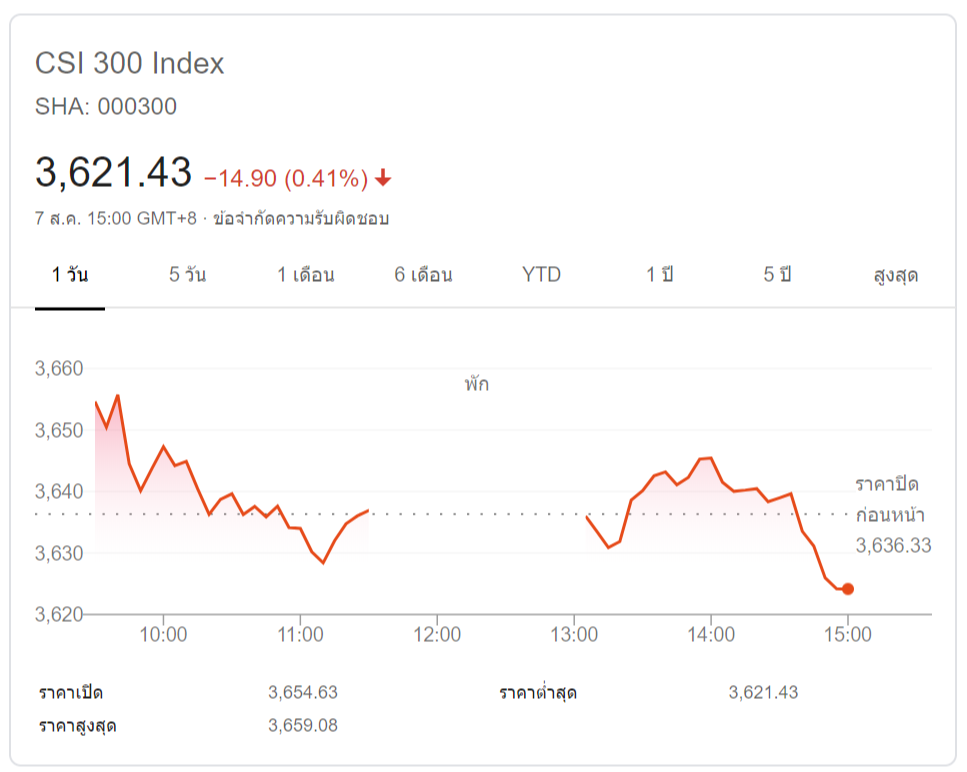The image size is (967, 772).
Task: Show the 6 เดือน chart tab
Action: tap(423, 275)
